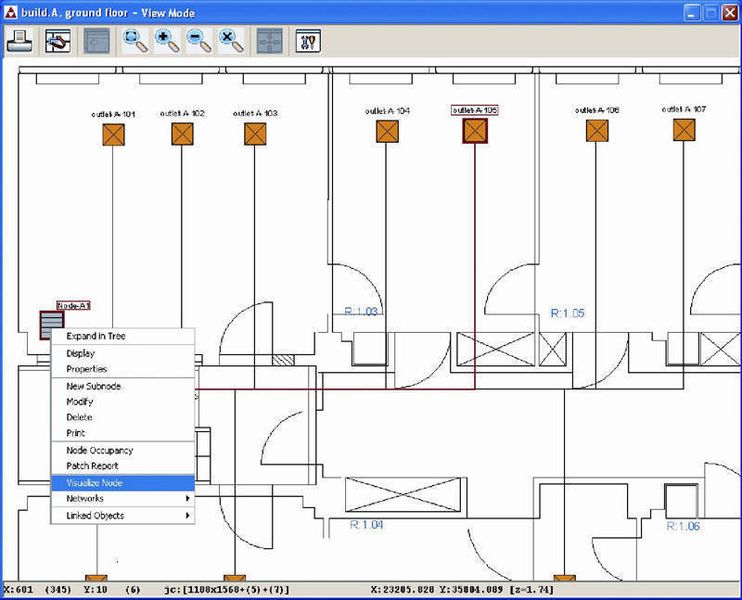This screenshot has width=742, height=600.
Task: Click room label R:1.05
Action: [567, 313]
